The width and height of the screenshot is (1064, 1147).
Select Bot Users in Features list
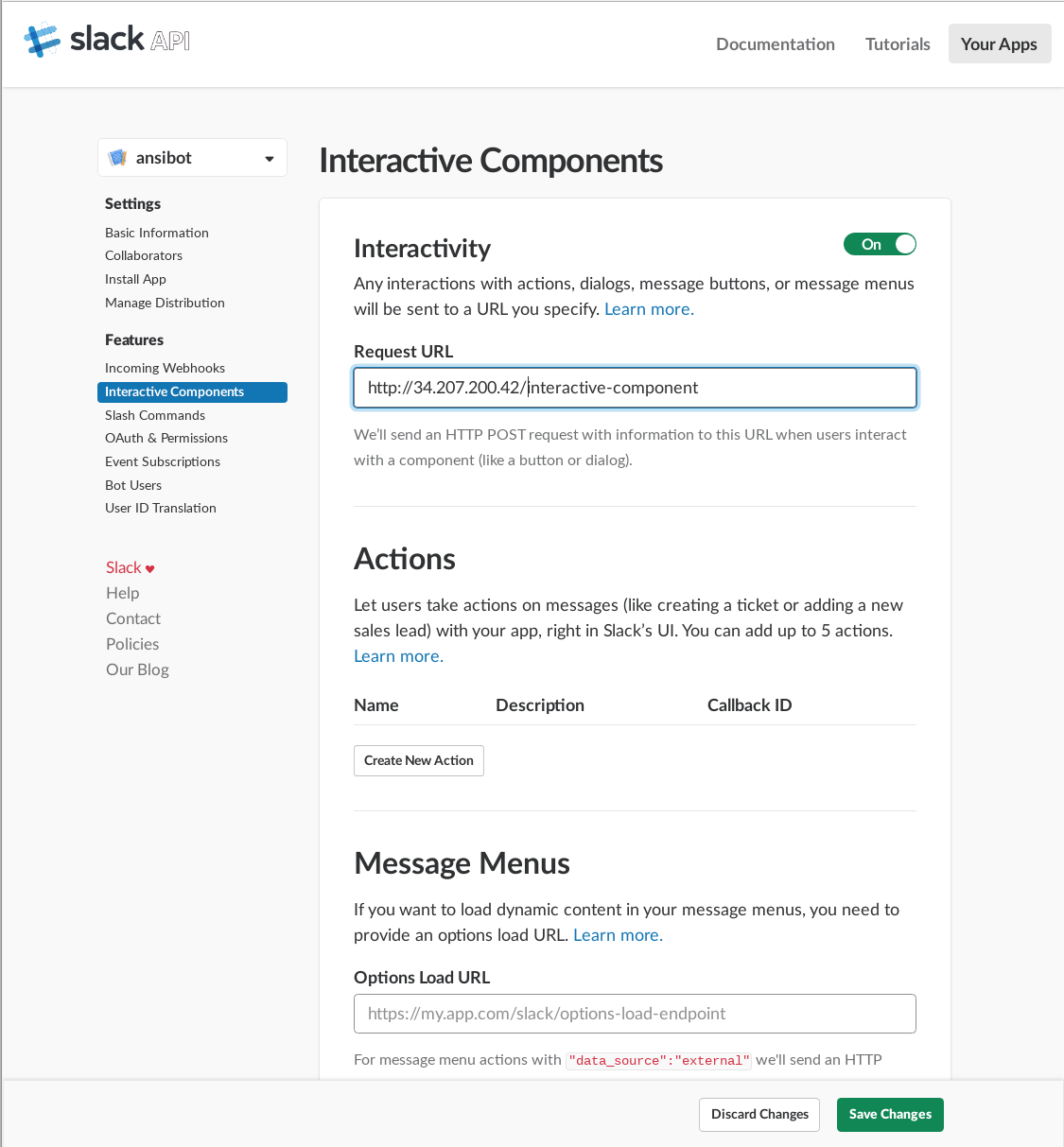point(133,485)
